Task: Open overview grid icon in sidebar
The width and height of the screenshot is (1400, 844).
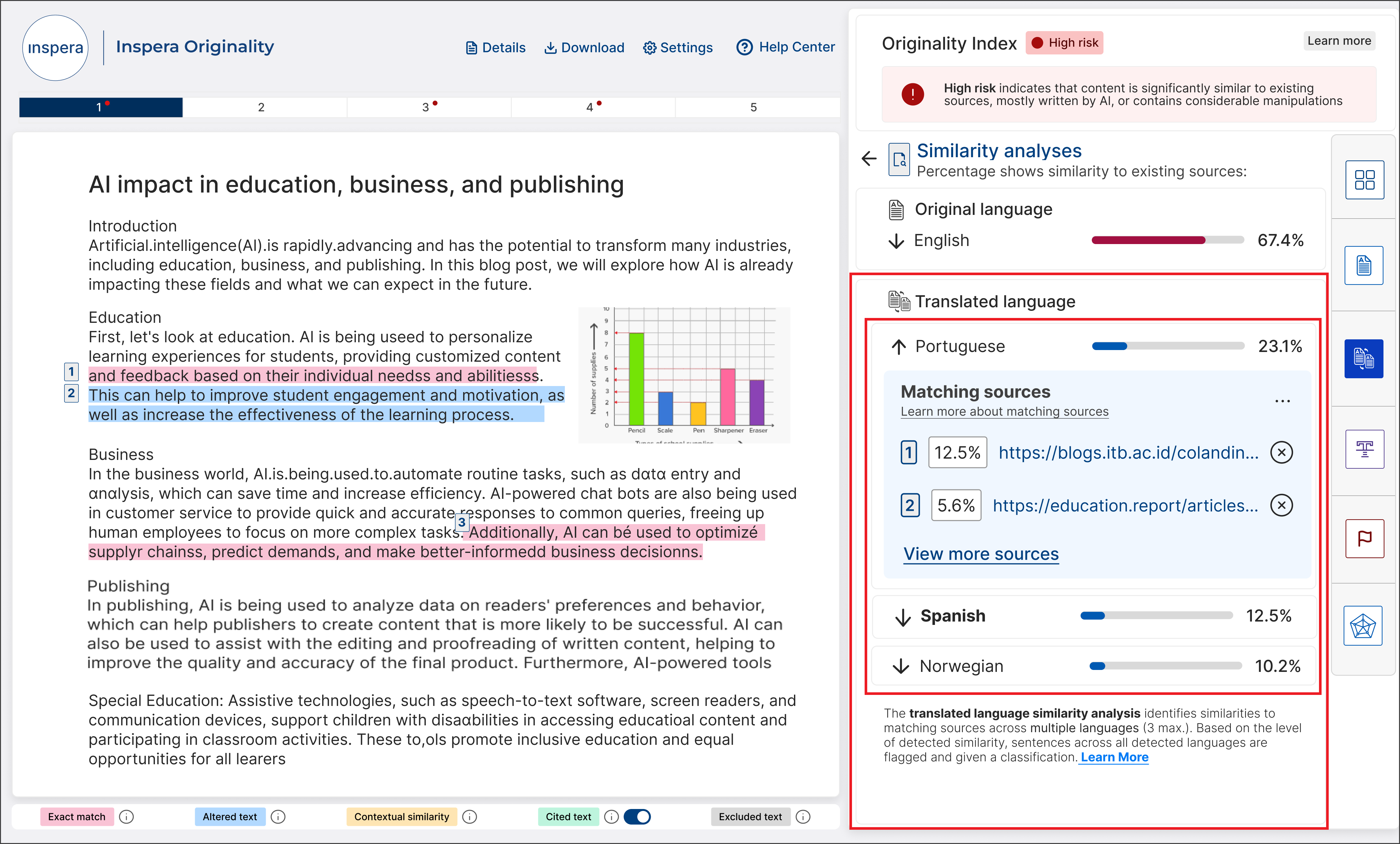Action: tap(1364, 180)
